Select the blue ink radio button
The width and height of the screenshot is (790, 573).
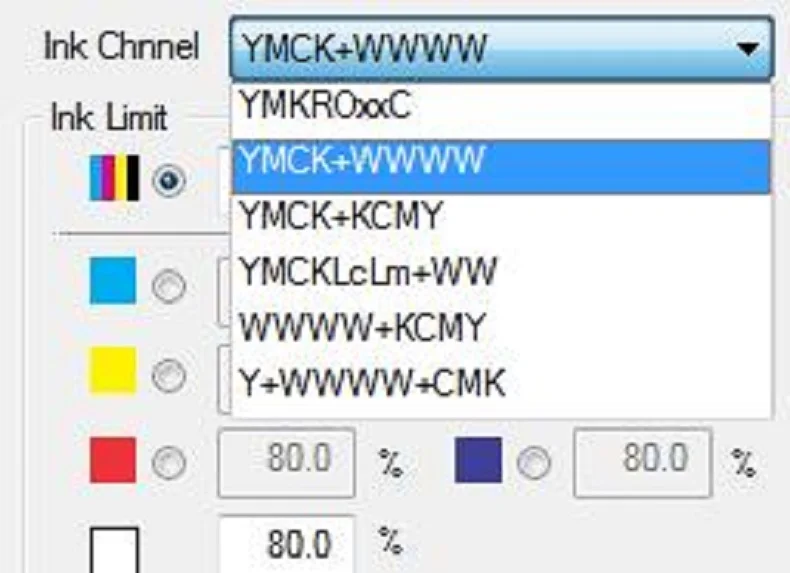pos(534,463)
